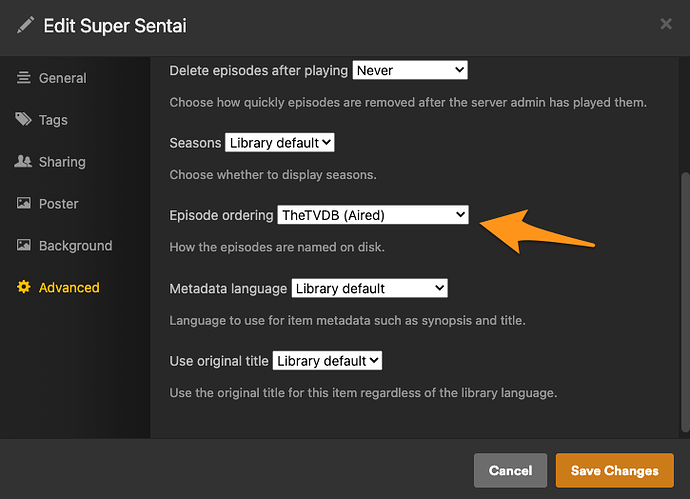
Task: Open the Delete episodes after playing dropdown
Action: [x=410, y=70]
